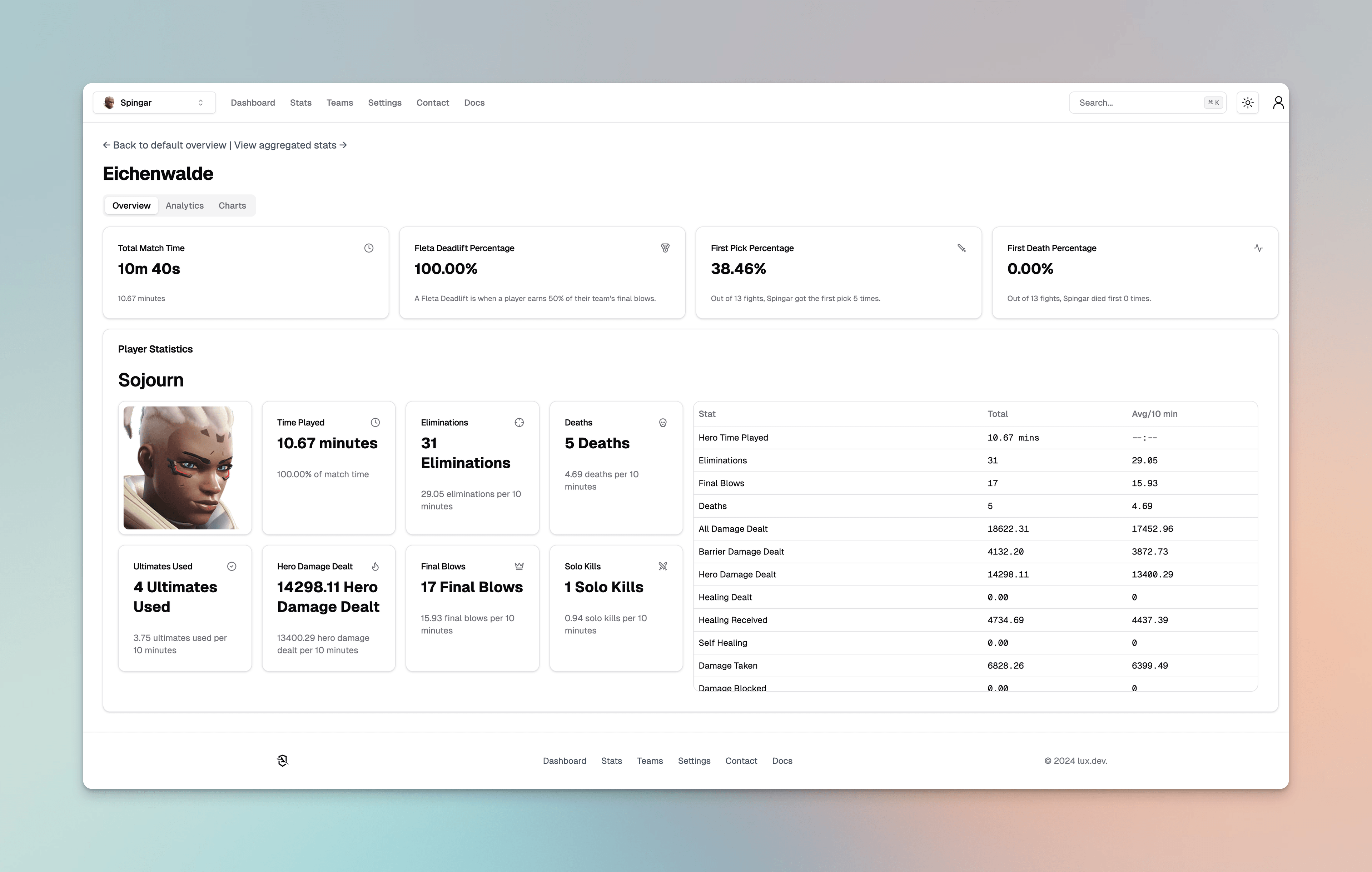The image size is (1372, 872).
Task: Click the Final Blows table average 15.93
Action: click(x=1144, y=484)
